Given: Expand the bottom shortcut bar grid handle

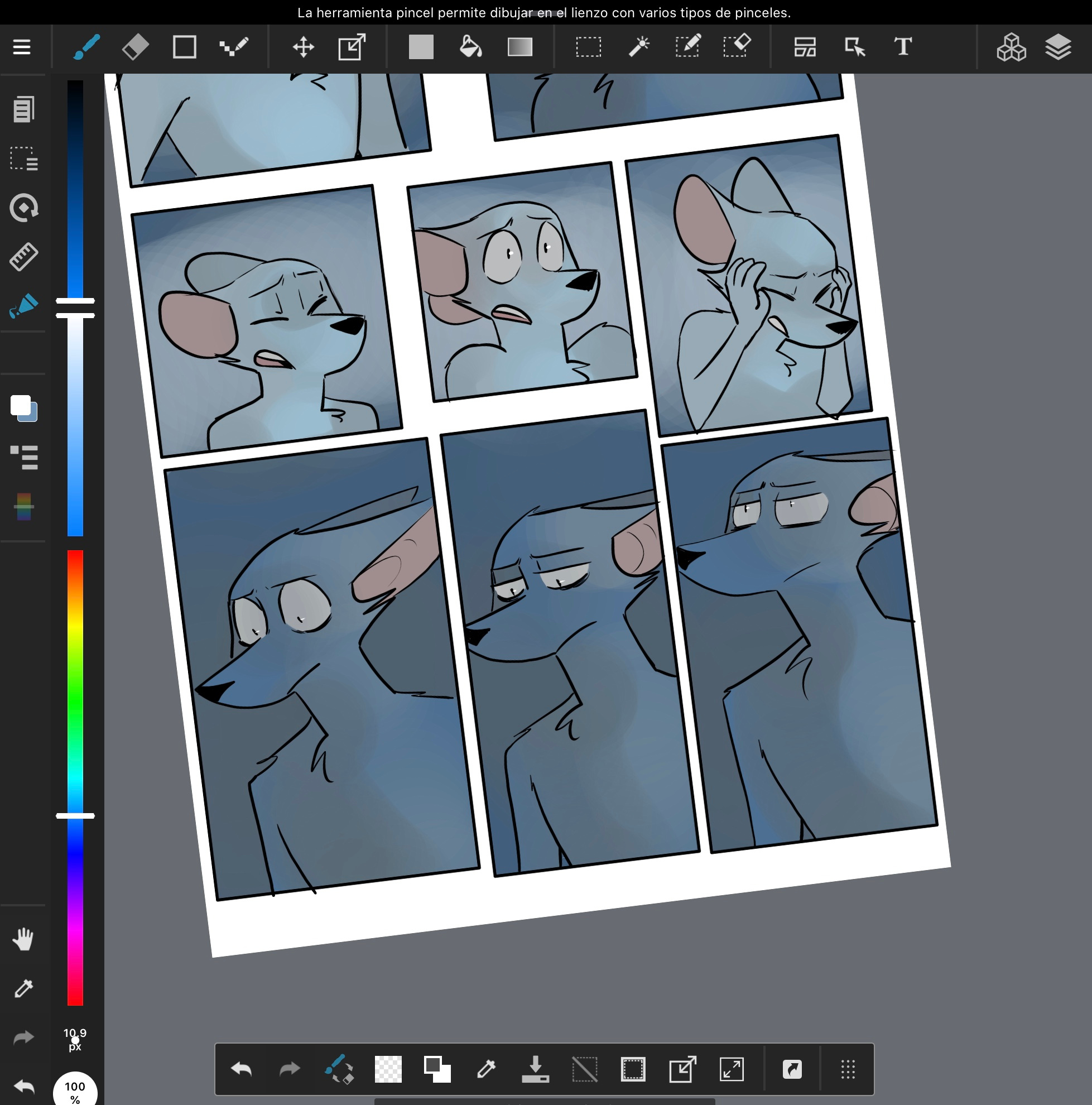Looking at the screenshot, I should pos(848,1069).
